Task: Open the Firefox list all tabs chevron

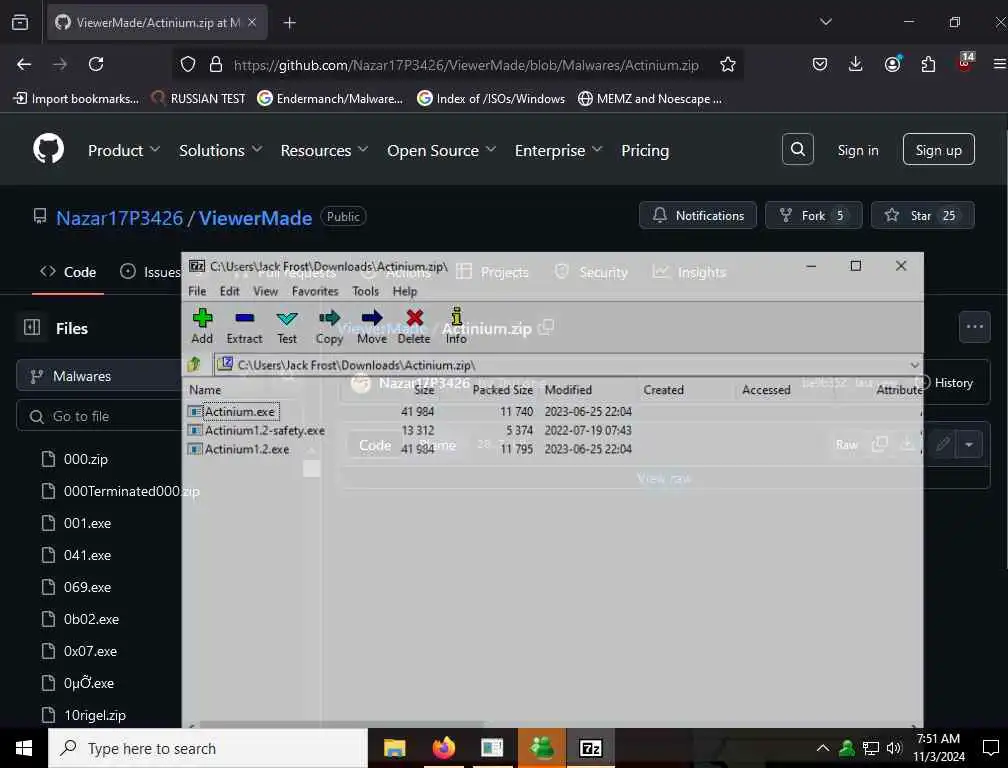Action: click(x=825, y=22)
